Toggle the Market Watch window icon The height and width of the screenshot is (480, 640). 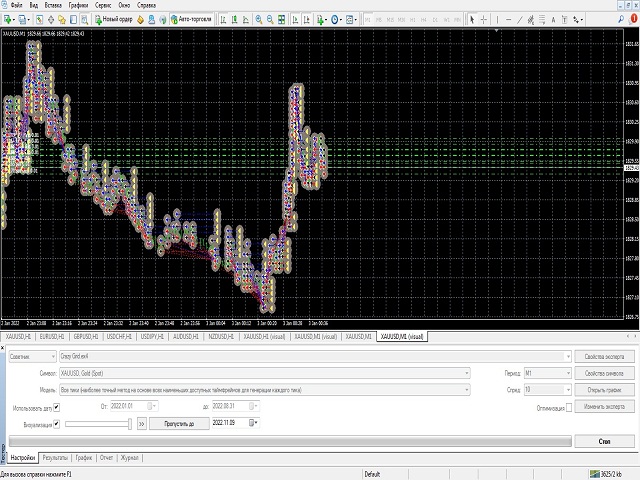click(39, 19)
